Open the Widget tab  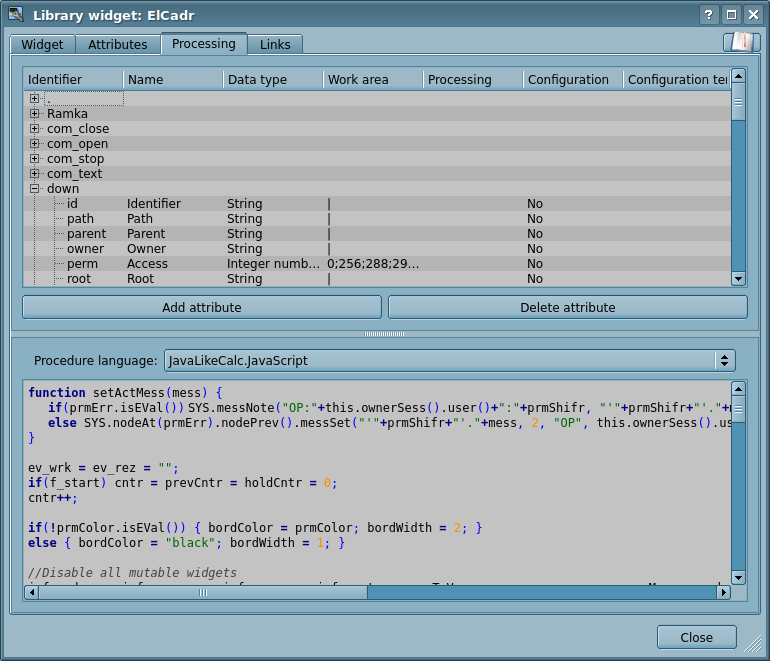[x=42, y=45]
